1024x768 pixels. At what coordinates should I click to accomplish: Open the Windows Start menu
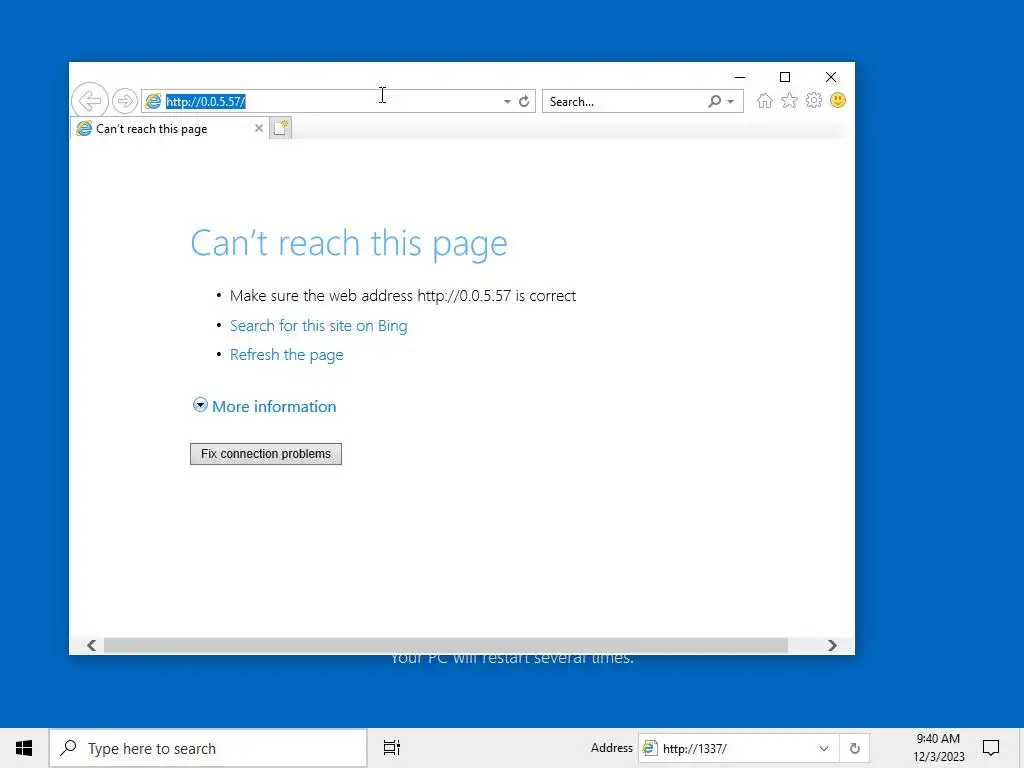point(24,748)
